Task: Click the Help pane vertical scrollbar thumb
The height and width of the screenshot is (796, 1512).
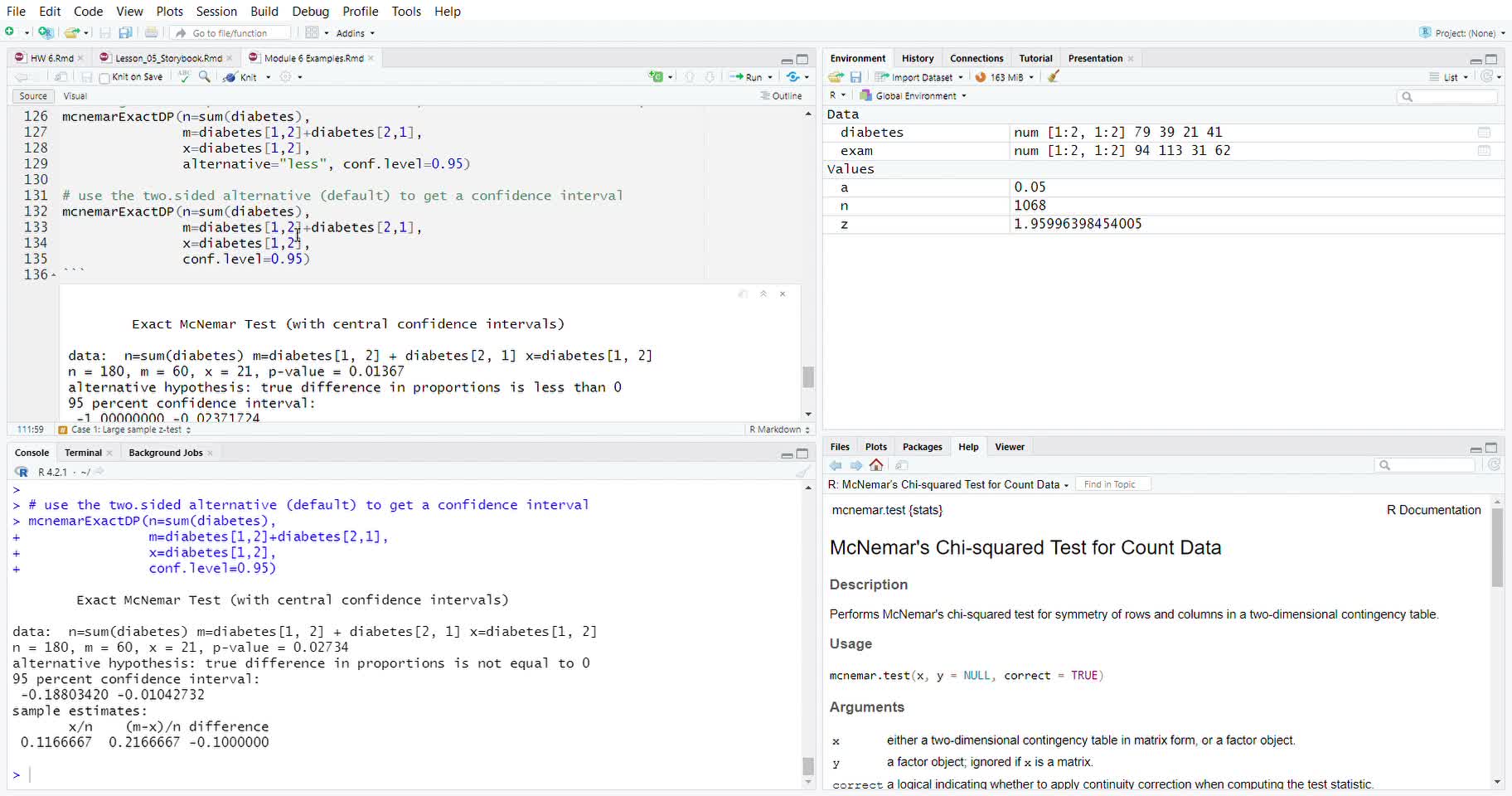Action: (x=1497, y=547)
